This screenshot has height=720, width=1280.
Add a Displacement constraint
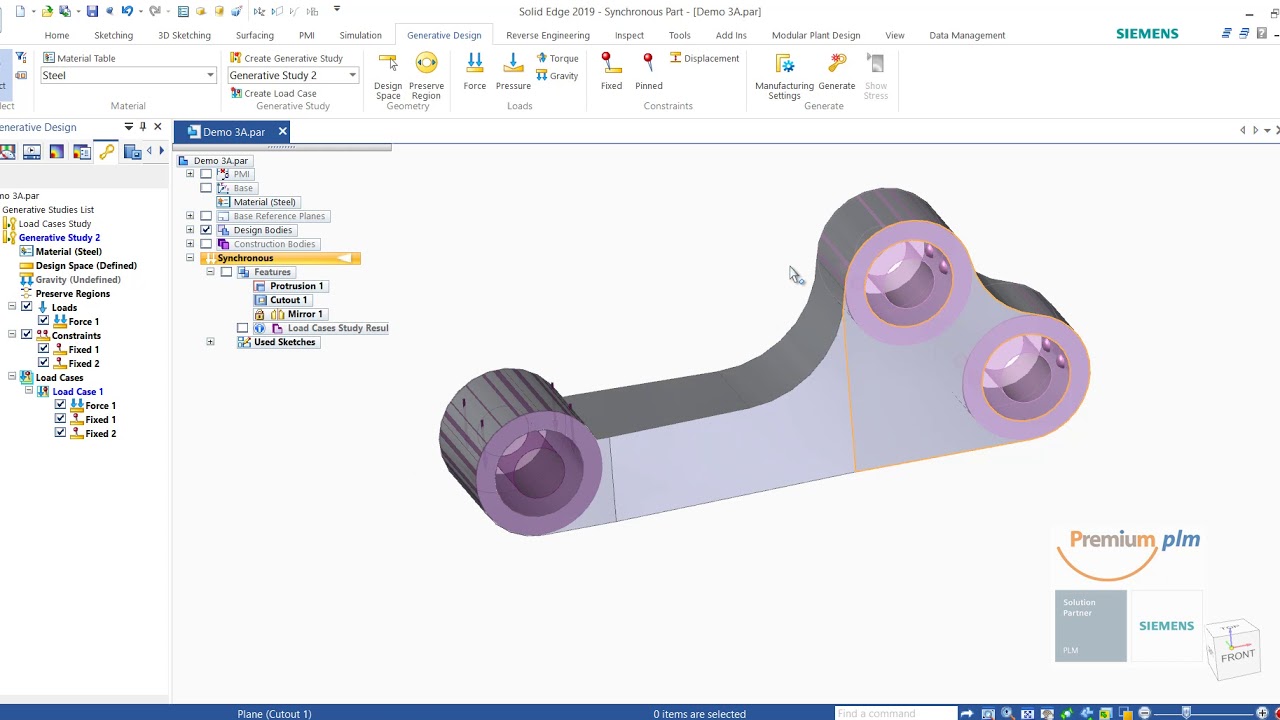click(x=705, y=58)
